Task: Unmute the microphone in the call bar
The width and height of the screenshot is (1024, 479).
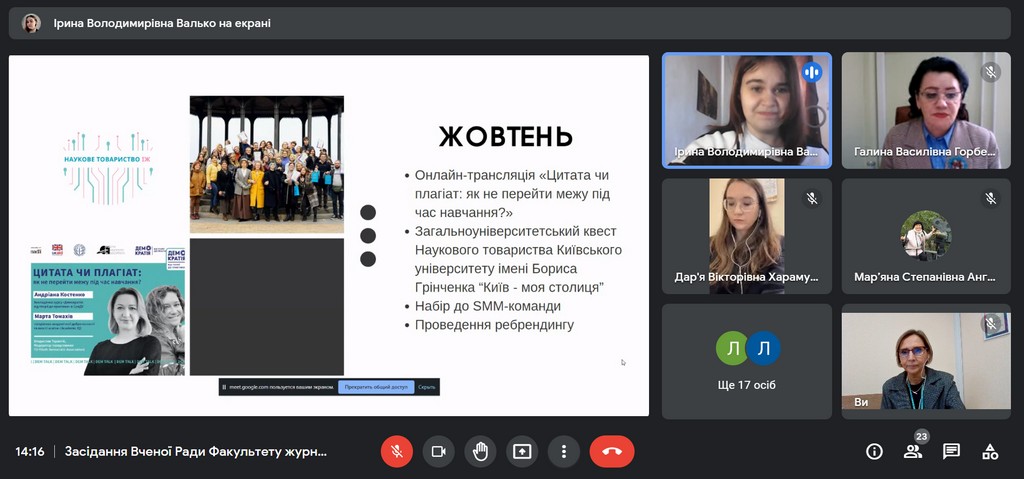Action: coord(396,451)
